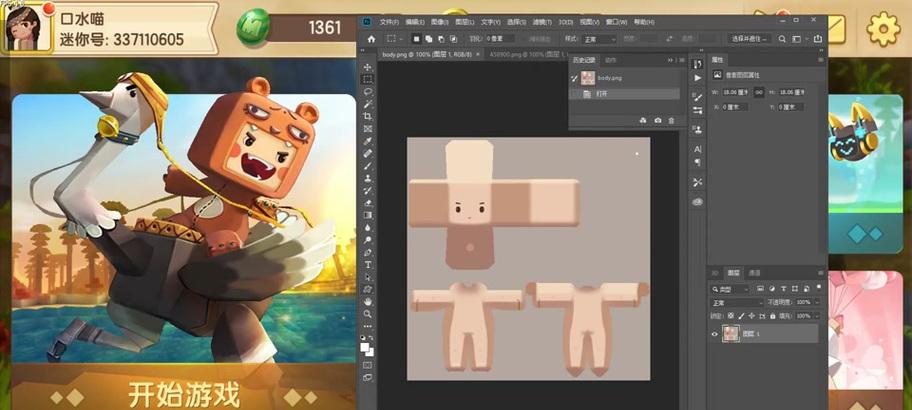The image size is (912, 410).
Task: Select the Pen tool
Action: coord(368,252)
